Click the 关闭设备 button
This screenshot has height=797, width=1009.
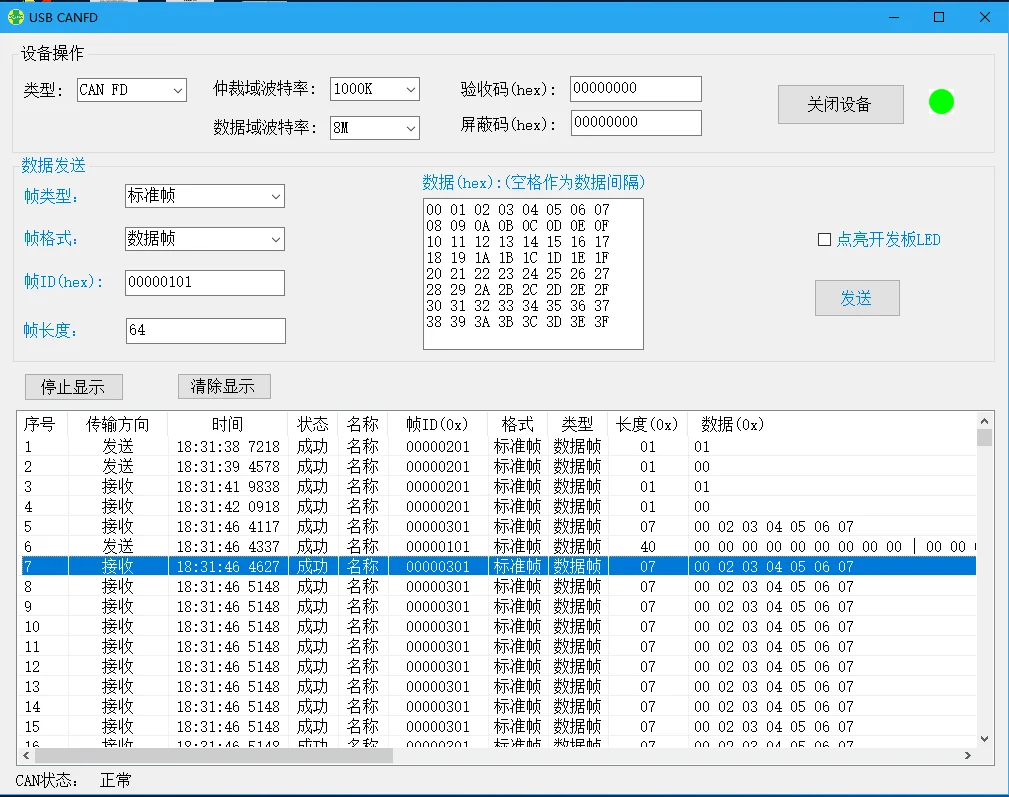click(x=840, y=104)
